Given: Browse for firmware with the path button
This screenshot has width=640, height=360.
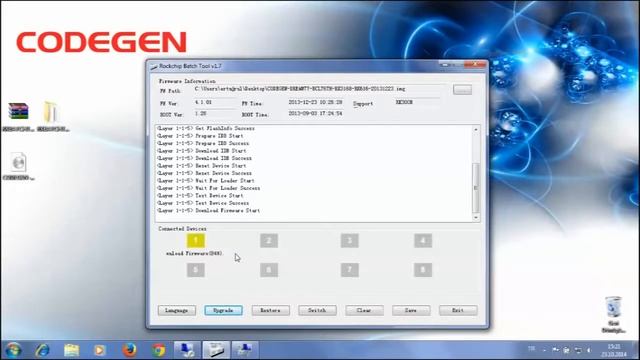Looking at the screenshot, I should coord(462,90).
